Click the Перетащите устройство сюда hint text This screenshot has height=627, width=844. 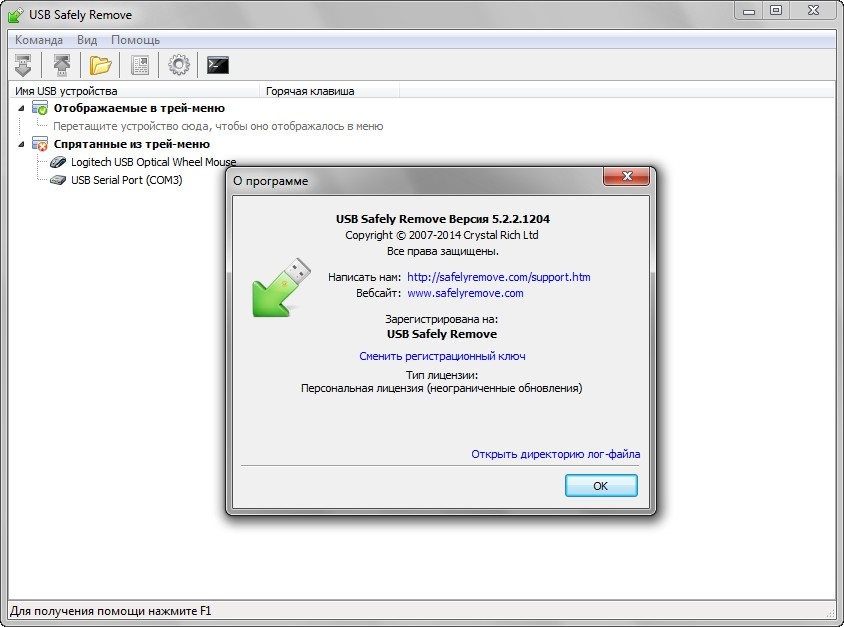(x=218, y=126)
